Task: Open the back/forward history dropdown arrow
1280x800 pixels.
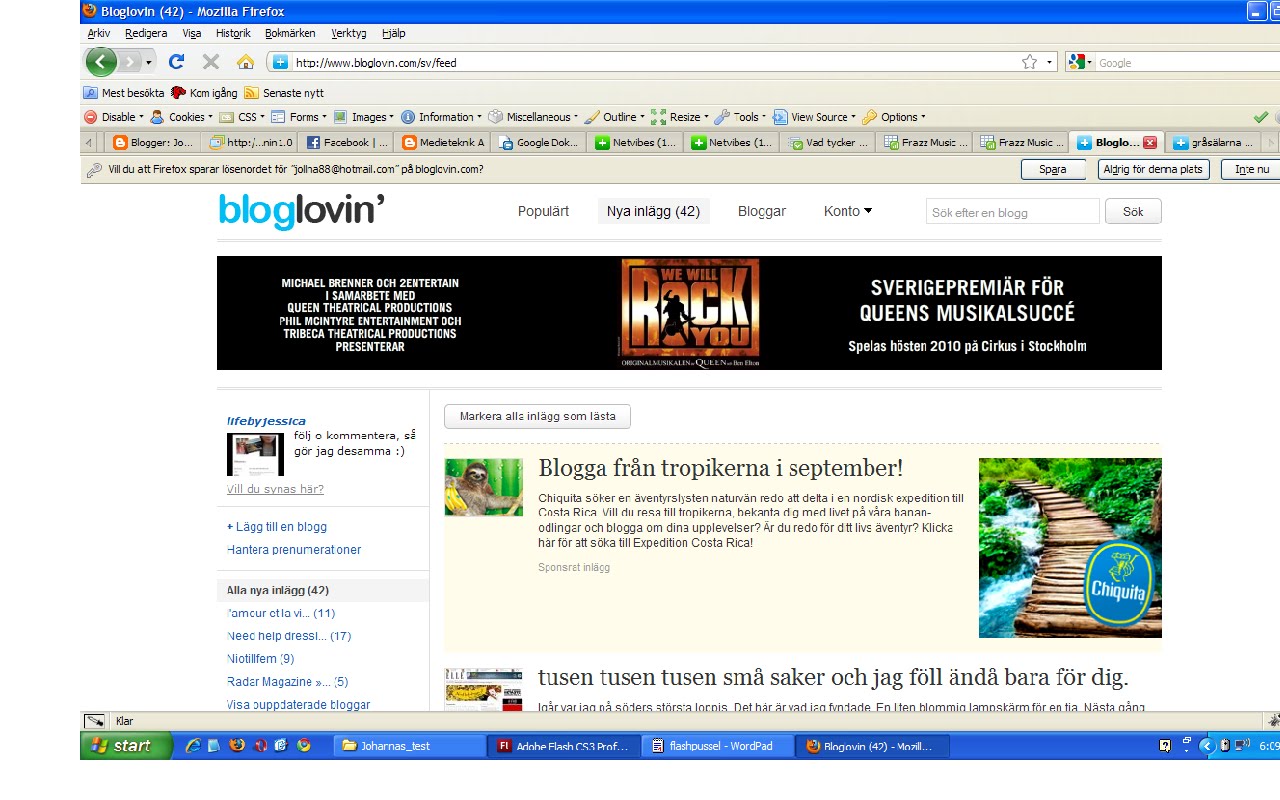Action: [149, 62]
